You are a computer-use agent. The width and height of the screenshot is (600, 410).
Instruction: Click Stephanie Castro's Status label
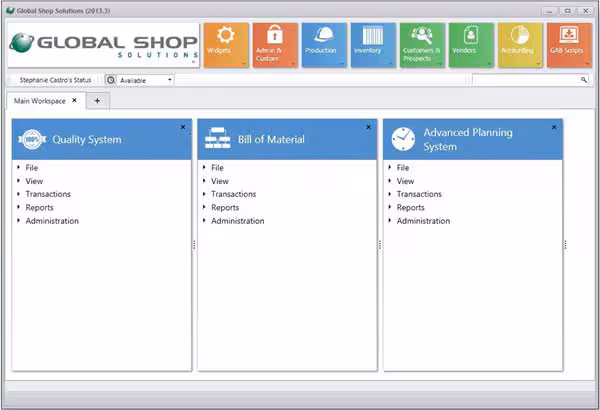pos(55,80)
